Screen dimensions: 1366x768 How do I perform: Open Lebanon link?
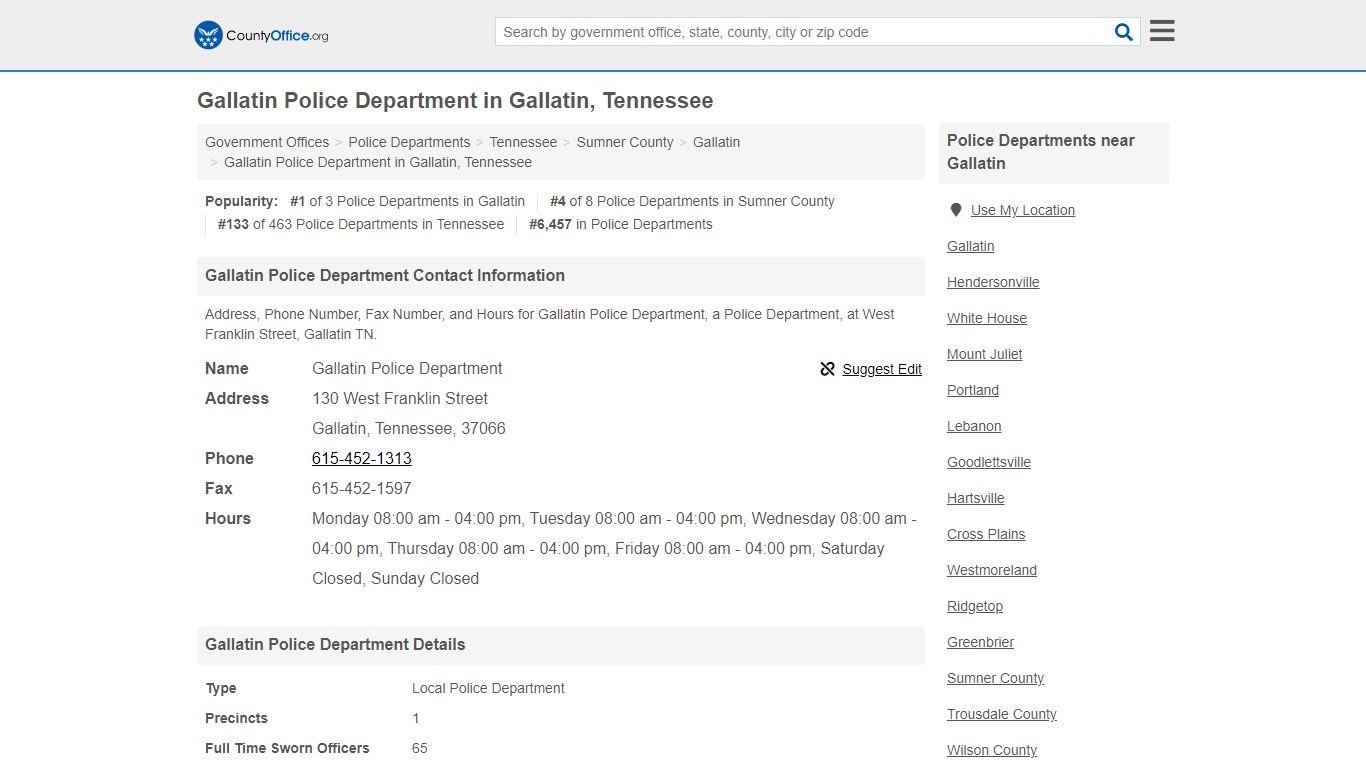point(974,426)
